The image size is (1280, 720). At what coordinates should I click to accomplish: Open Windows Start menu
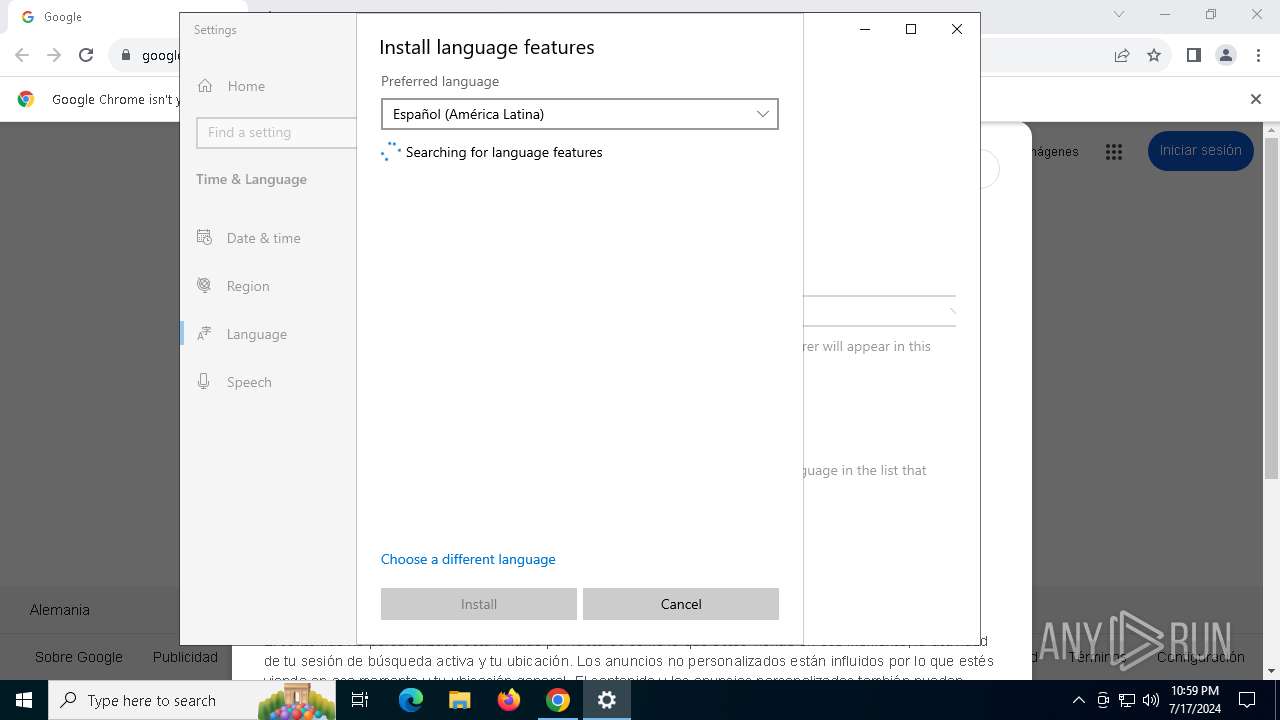click(x=24, y=700)
